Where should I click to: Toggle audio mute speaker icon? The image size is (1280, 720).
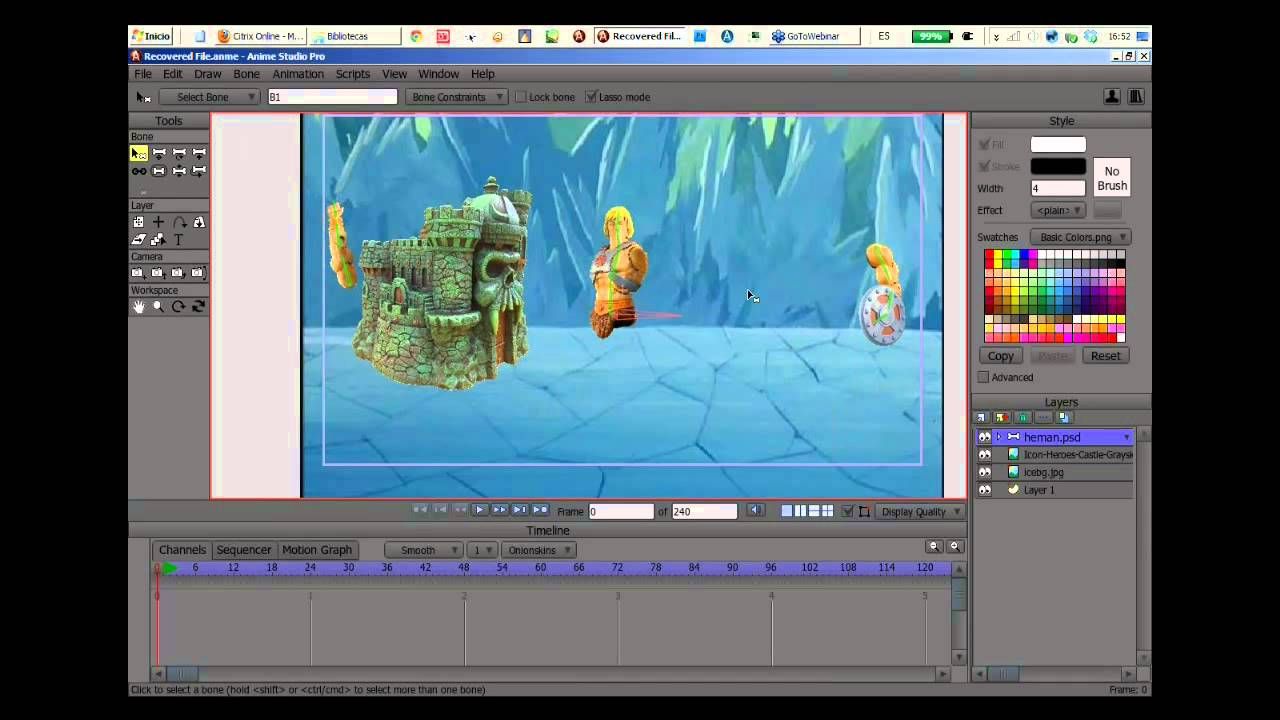[756, 511]
